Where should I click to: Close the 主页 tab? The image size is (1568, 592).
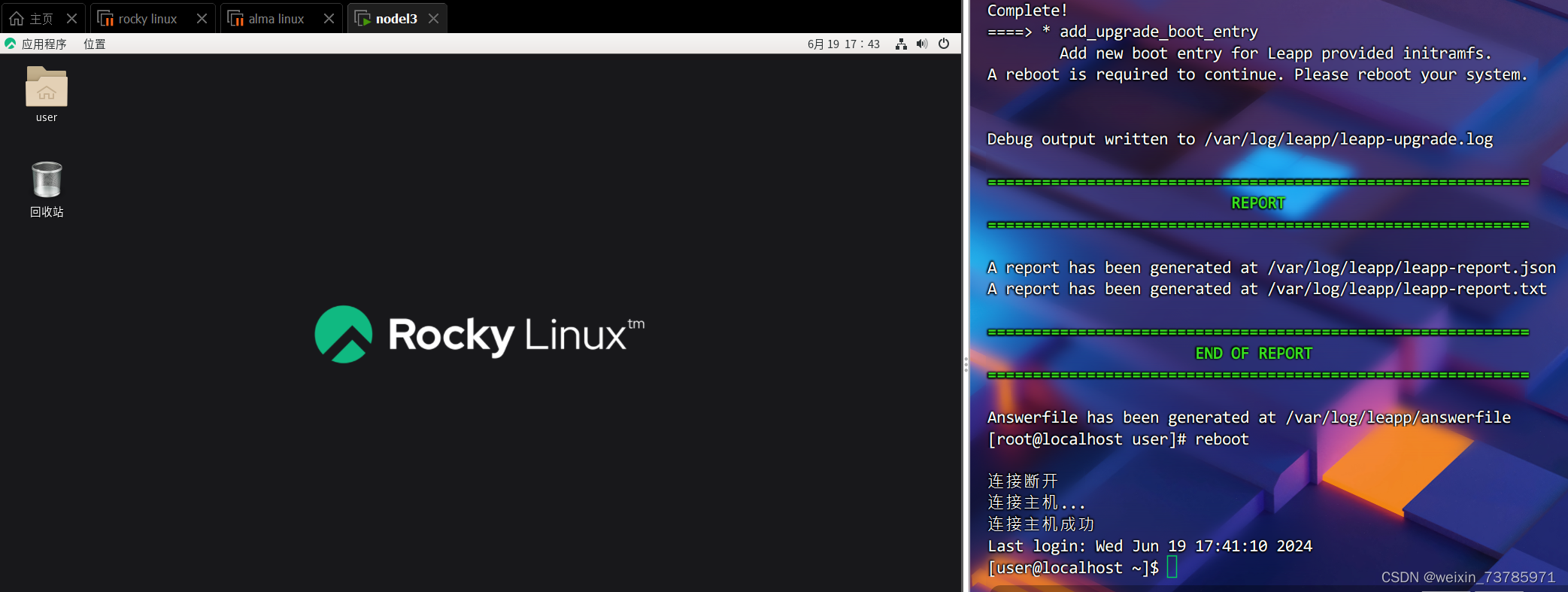(72, 19)
